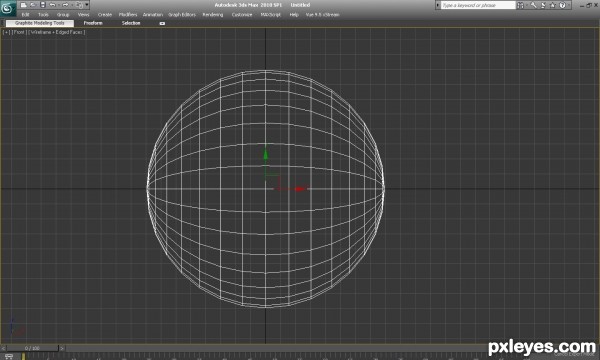Screen dimensions: 600x360
Task: Toggle the ribbon minimize button
Action: (x=162, y=23)
